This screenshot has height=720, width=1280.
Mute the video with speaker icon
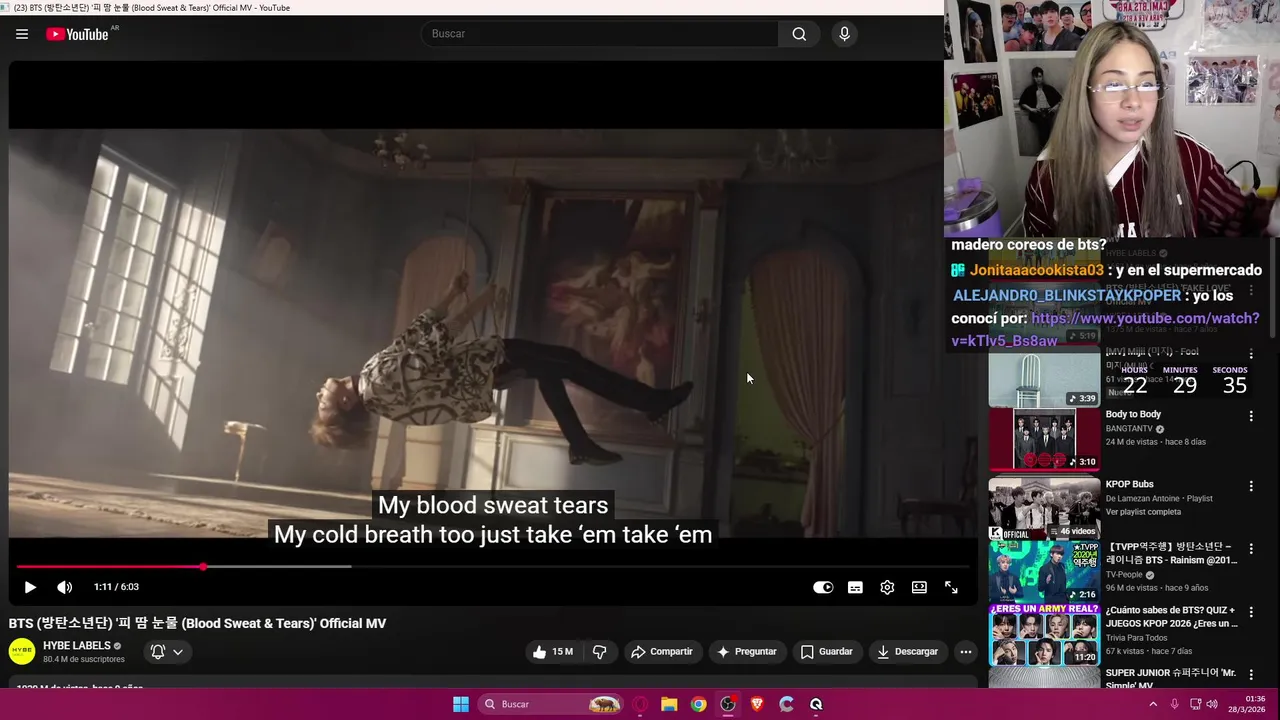pyautogui.click(x=65, y=587)
